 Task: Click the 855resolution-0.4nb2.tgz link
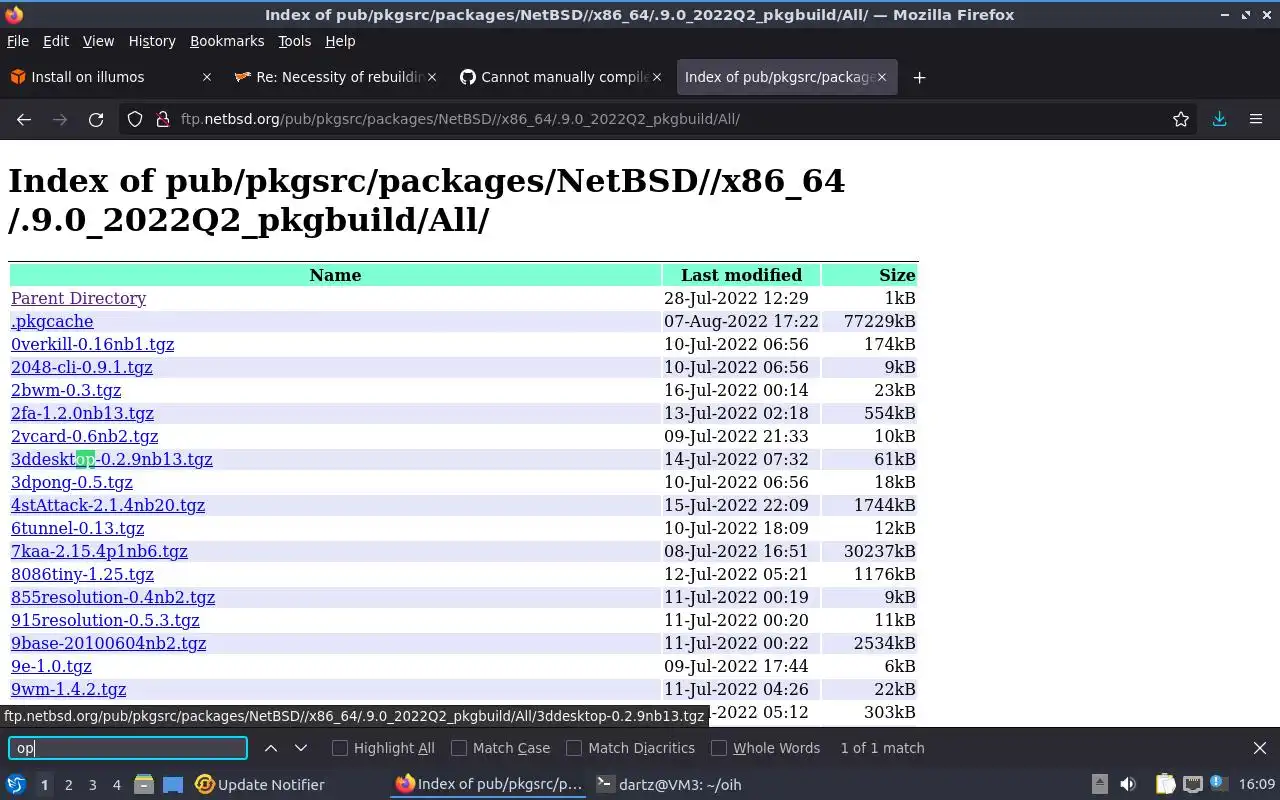tap(113, 597)
